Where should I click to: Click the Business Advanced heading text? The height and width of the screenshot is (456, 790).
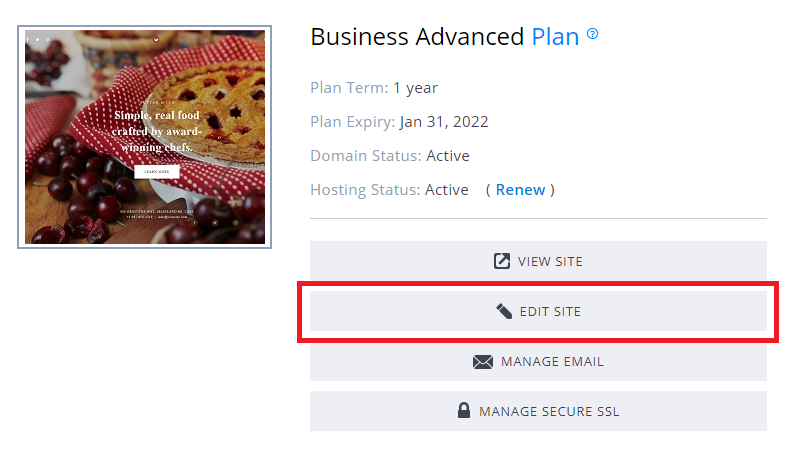coord(417,37)
